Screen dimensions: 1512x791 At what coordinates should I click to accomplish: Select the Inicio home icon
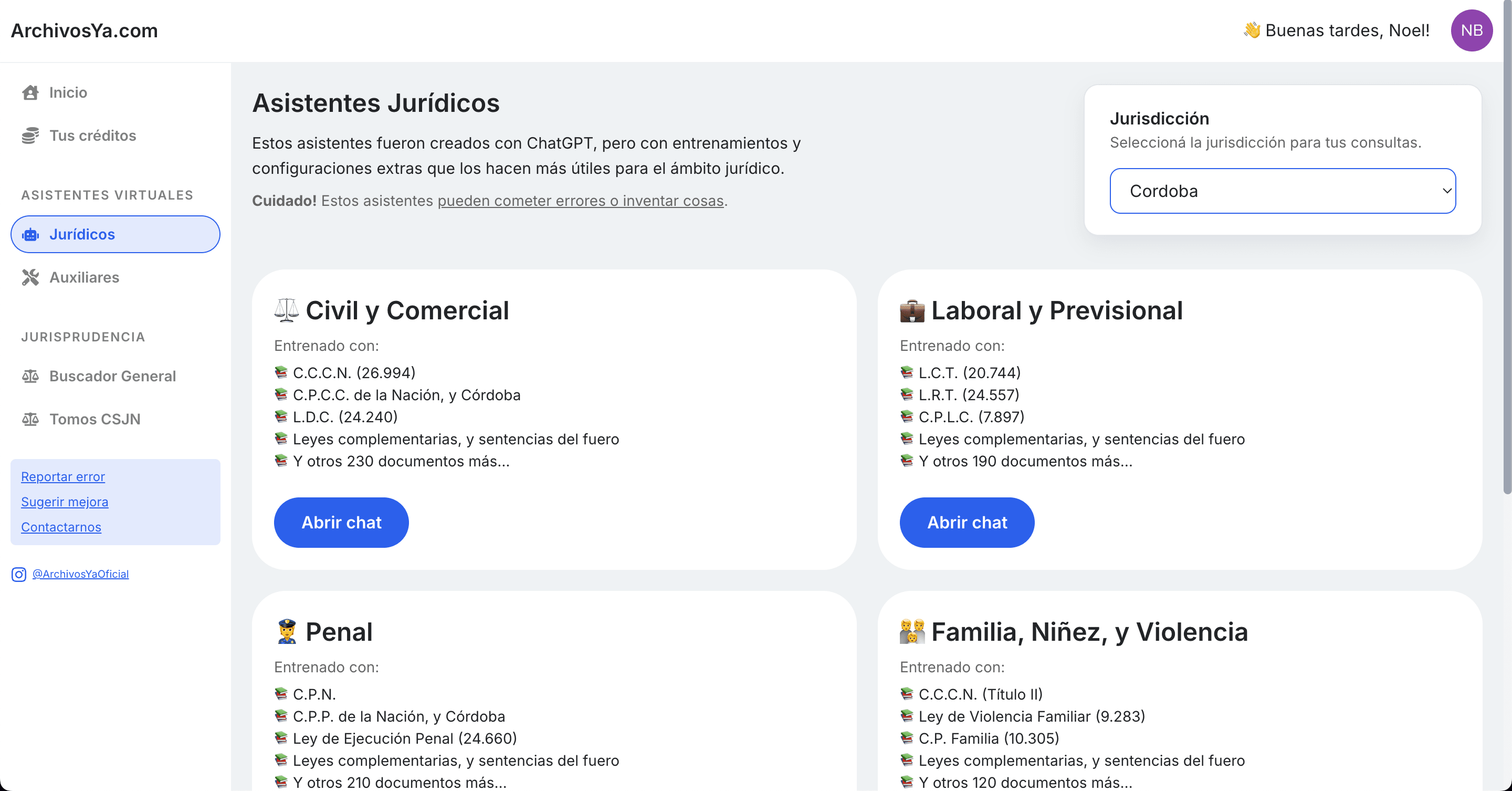pos(31,92)
